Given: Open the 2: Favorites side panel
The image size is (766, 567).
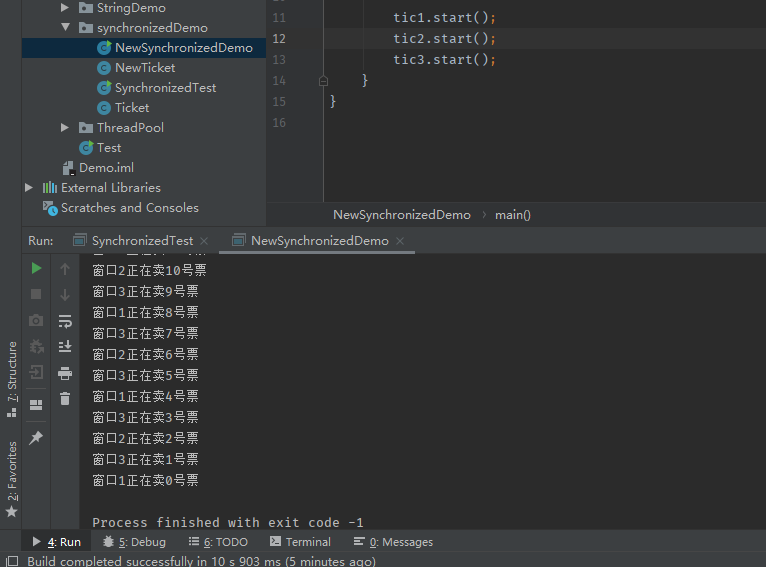Looking at the screenshot, I should tap(12, 480).
